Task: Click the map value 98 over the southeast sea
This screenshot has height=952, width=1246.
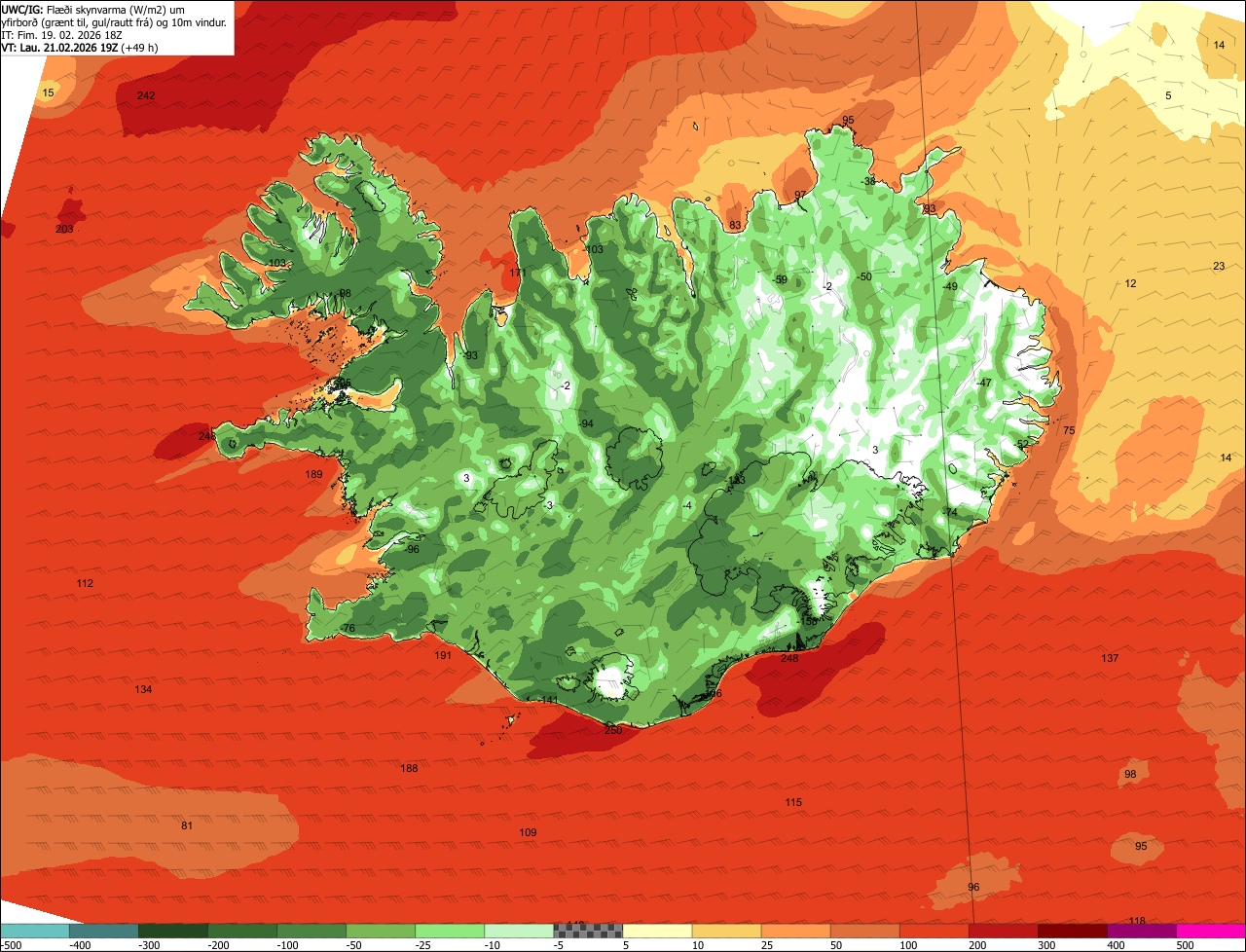Action: pyautogui.click(x=1130, y=774)
